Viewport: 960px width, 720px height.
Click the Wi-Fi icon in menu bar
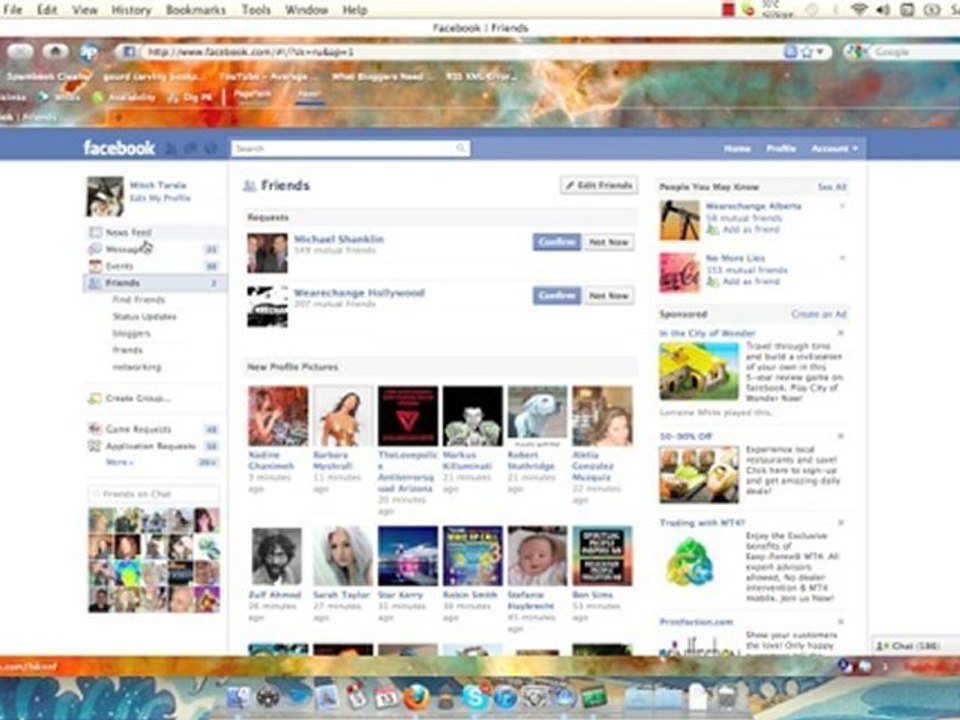coord(859,9)
